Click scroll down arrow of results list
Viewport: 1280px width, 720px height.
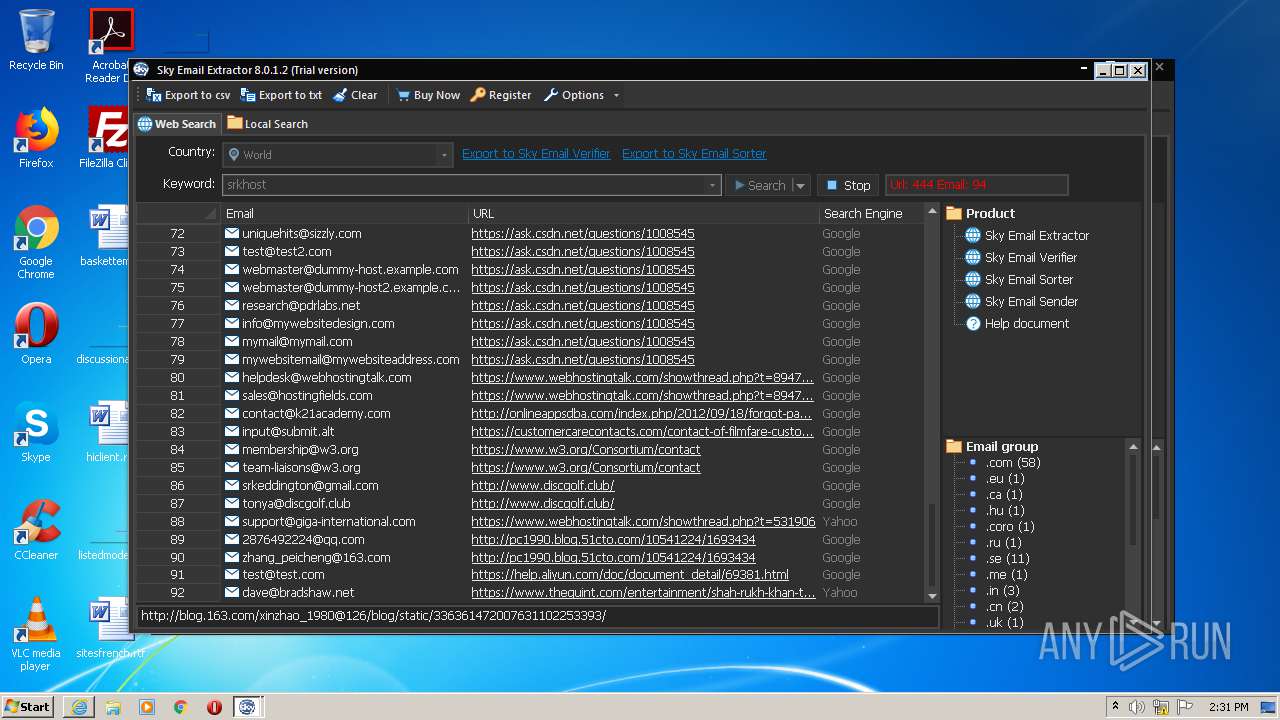(933, 596)
